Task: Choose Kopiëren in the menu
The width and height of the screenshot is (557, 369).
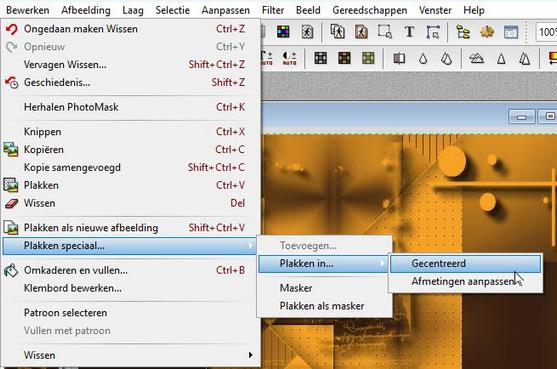Action: 131,150
